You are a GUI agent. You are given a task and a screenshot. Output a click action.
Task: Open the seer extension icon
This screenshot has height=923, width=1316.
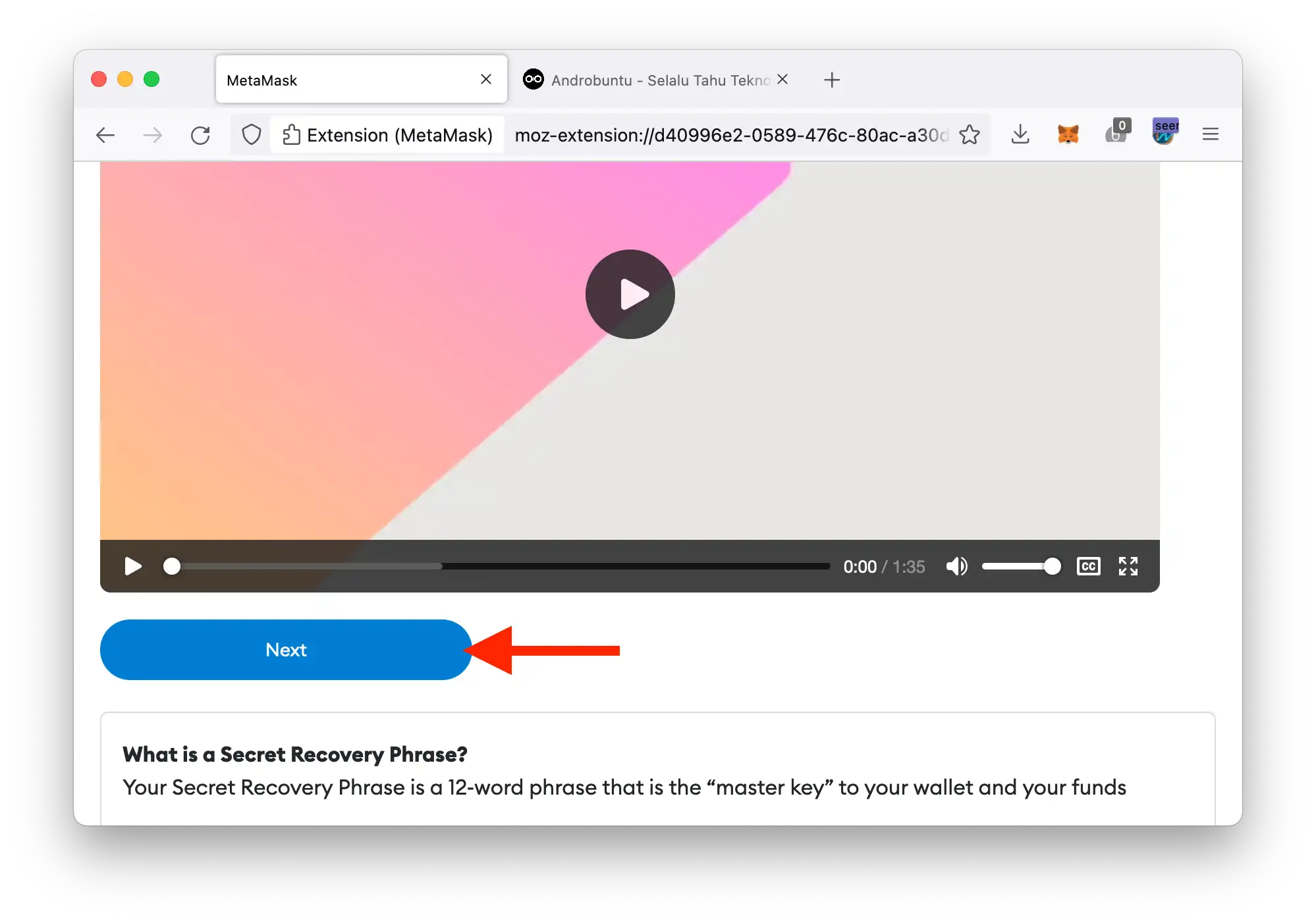click(x=1165, y=133)
